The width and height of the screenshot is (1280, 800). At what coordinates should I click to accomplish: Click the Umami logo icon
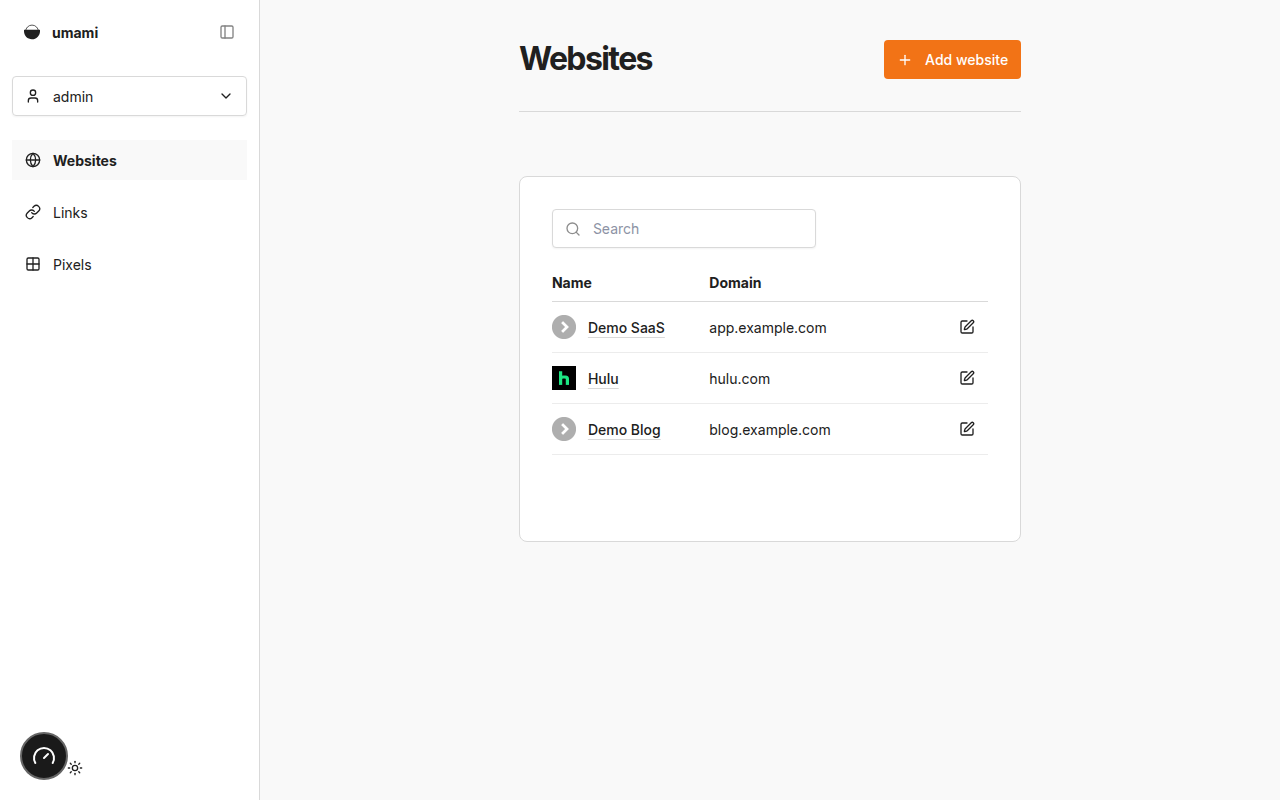pos(32,32)
